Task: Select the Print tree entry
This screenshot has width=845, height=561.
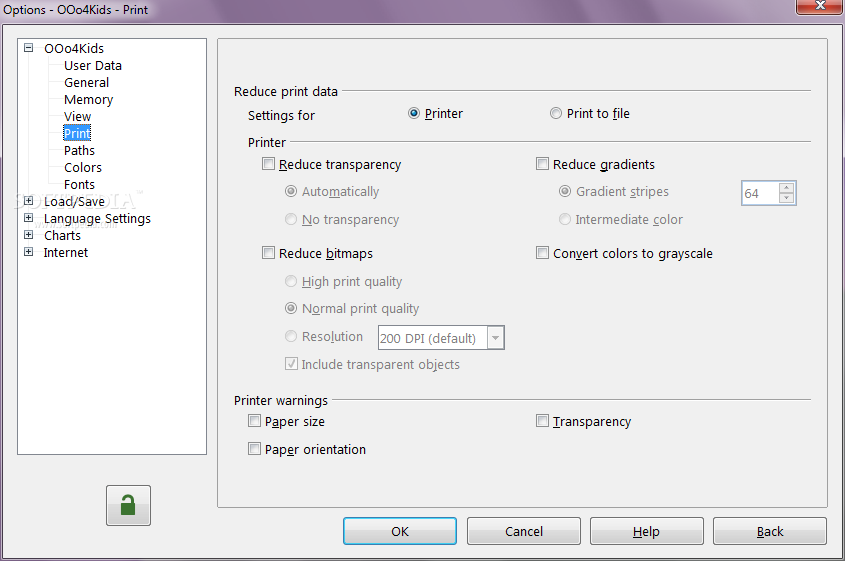Action: [77, 133]
